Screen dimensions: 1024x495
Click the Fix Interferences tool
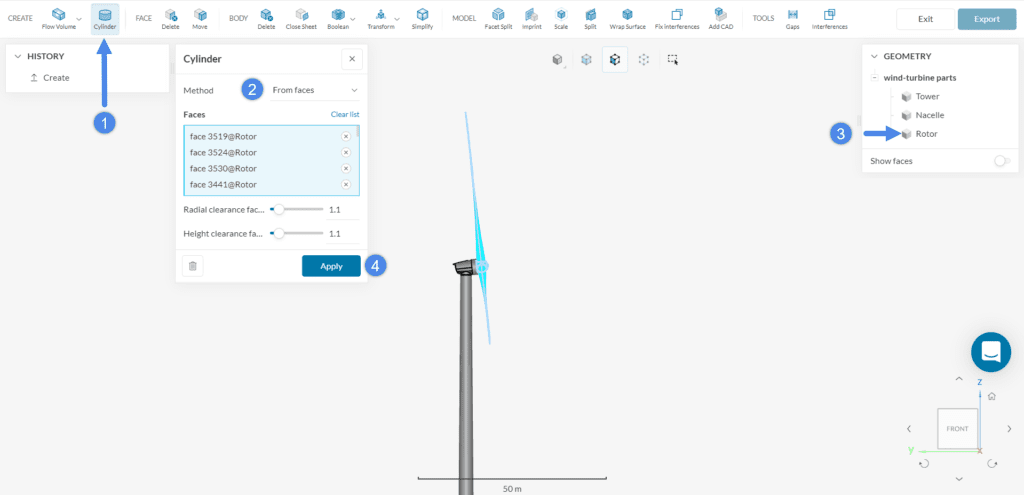click(x=677, y=19)
